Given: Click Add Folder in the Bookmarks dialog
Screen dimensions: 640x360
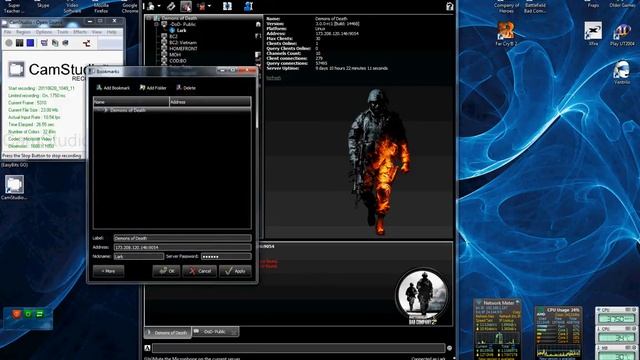Looking at the screenshot, I should (153, 88).
